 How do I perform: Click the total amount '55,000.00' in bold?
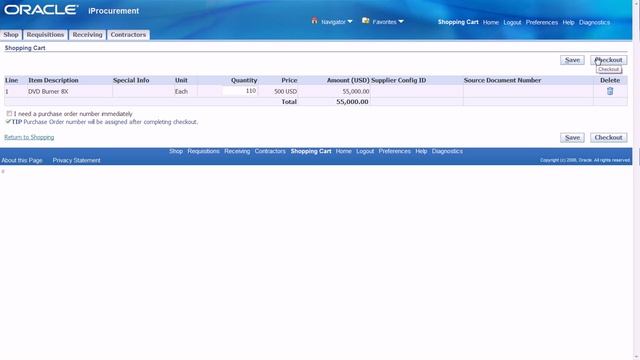(352, 102)
